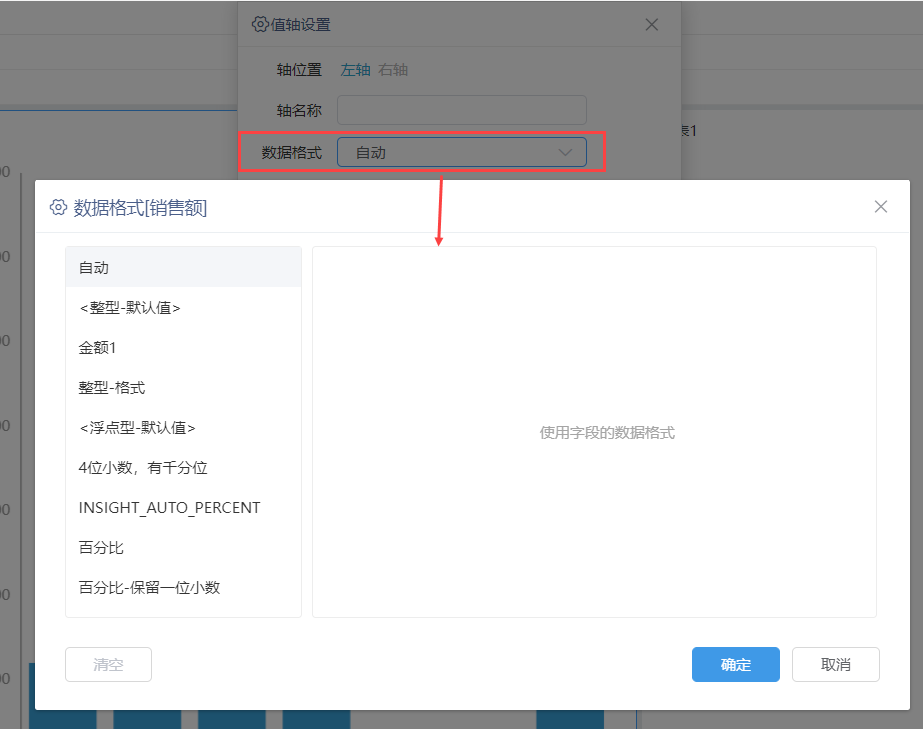This screenshot has height=729, width=923.
Task: Select 4位小数，有千分位 format
Action: (184, 468)
